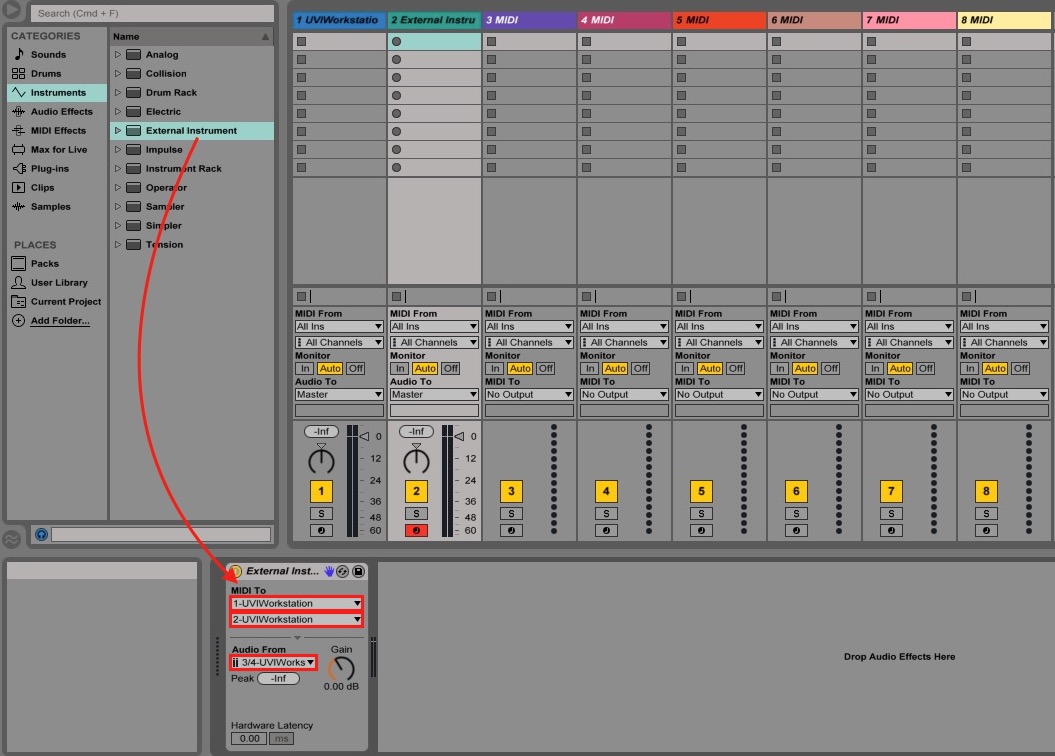Stop clips in track 3 MIDI
This screenshot has width=1055, height=756.
pos(491,297)
